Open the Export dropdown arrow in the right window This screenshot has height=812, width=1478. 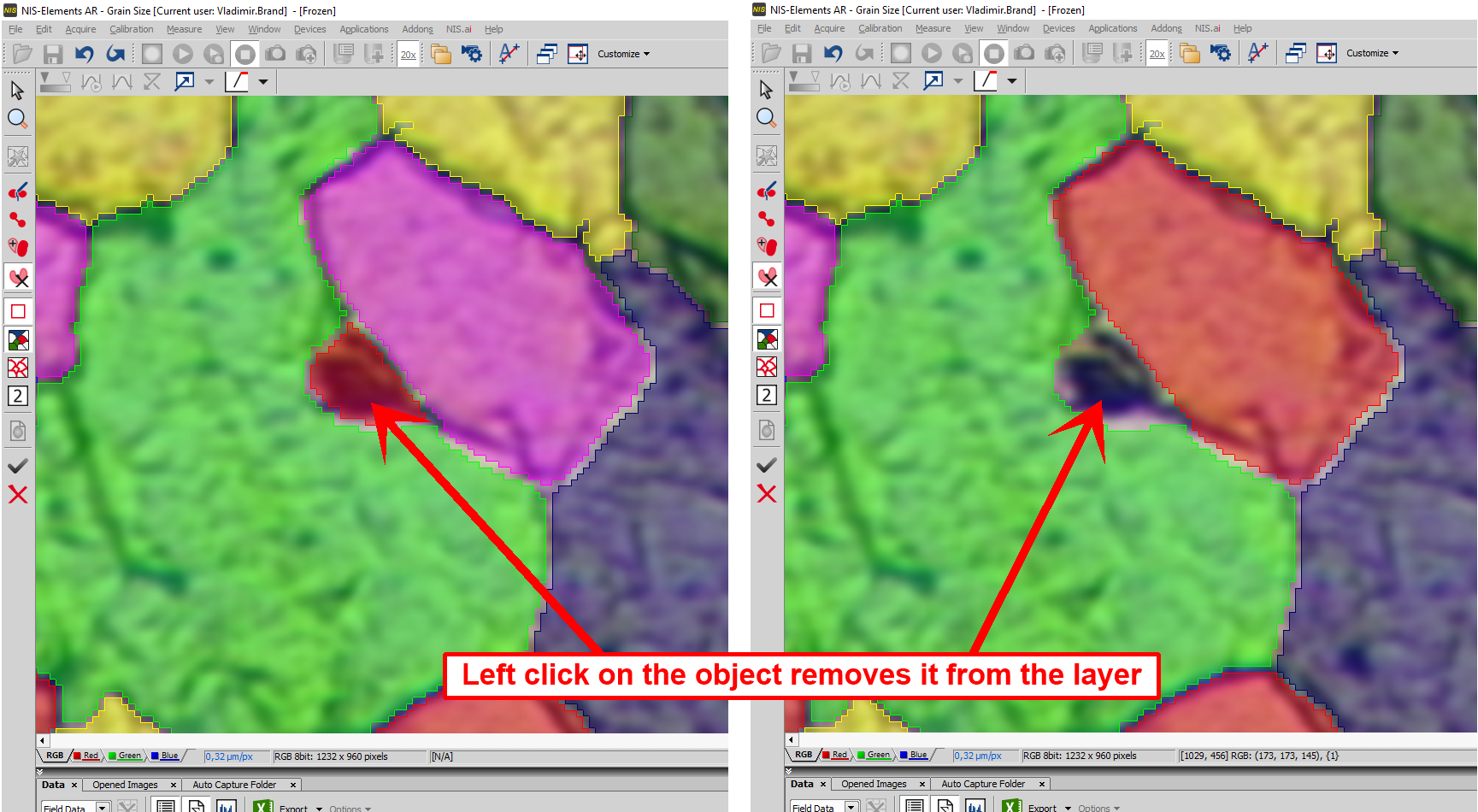[1068, 808]
